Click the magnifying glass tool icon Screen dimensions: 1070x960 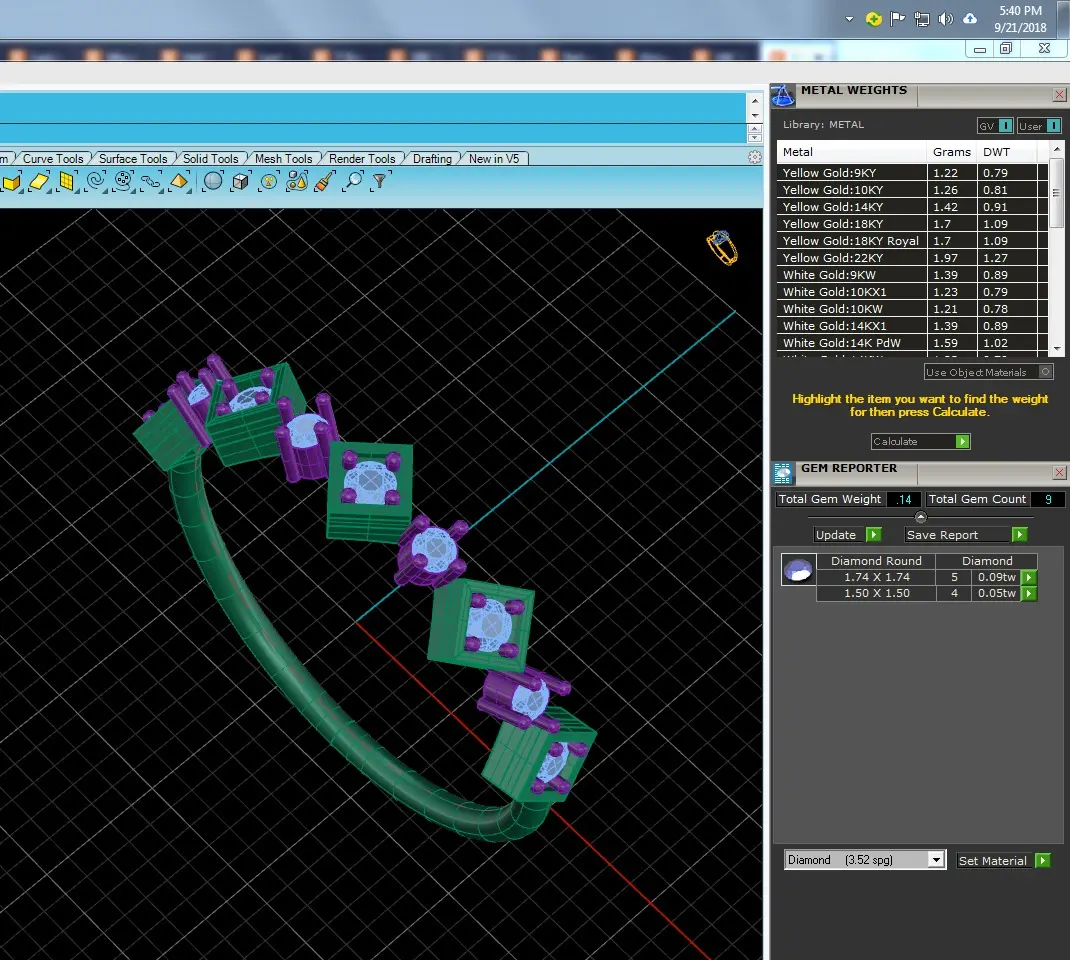pos(353,181)
